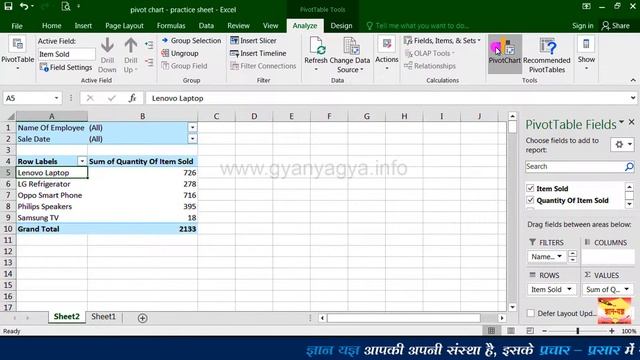Click the Ungroup command
Screen dimensions: 640x360
point(180,53)
